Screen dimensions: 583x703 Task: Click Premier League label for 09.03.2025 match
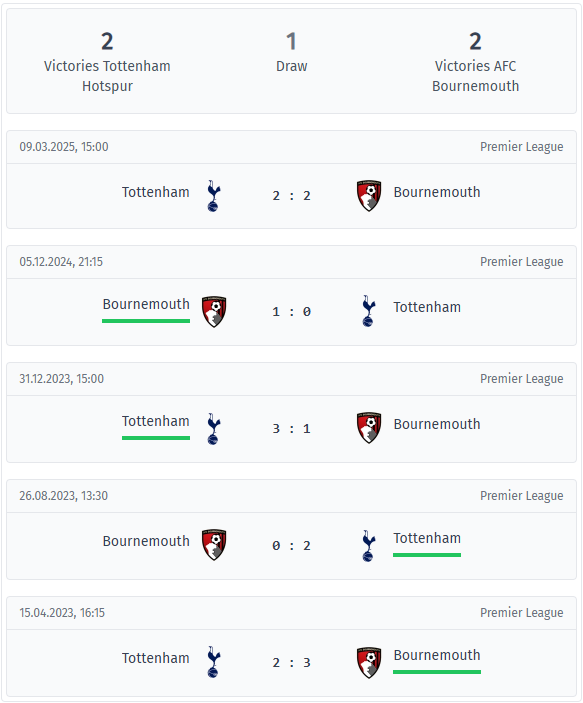(522, 147)
